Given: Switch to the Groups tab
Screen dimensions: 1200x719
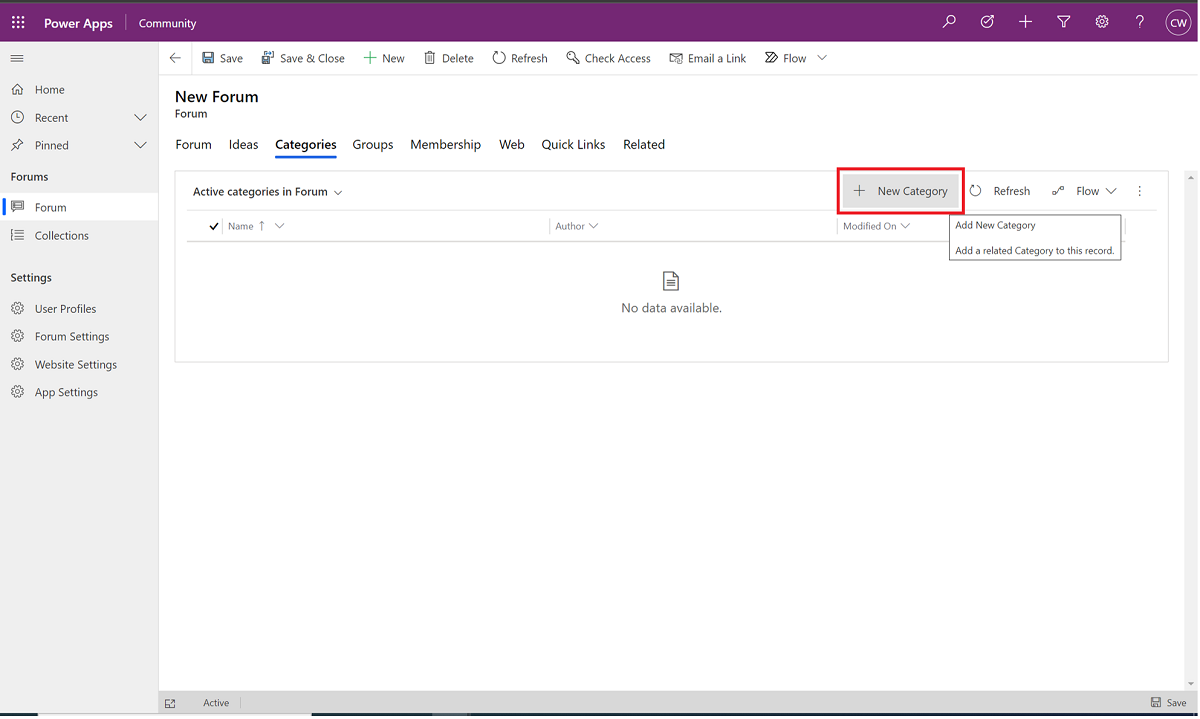Looking at the screenshot, I should tap(372, 144).
